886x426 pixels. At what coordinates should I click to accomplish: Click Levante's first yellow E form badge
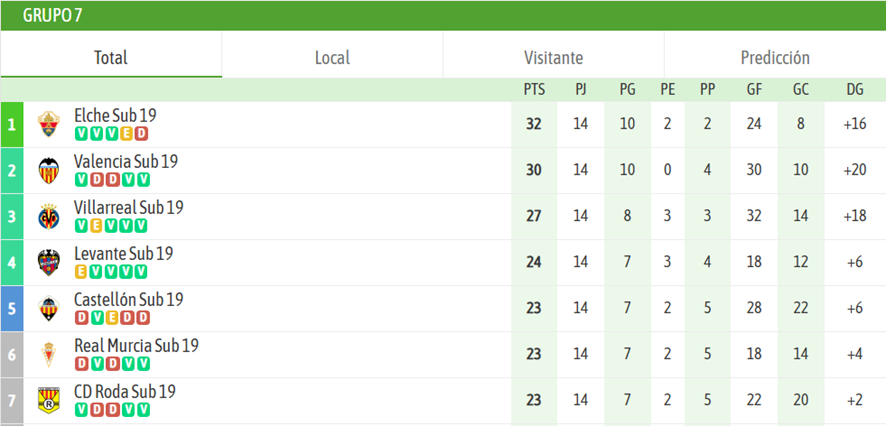coord(81,272)
